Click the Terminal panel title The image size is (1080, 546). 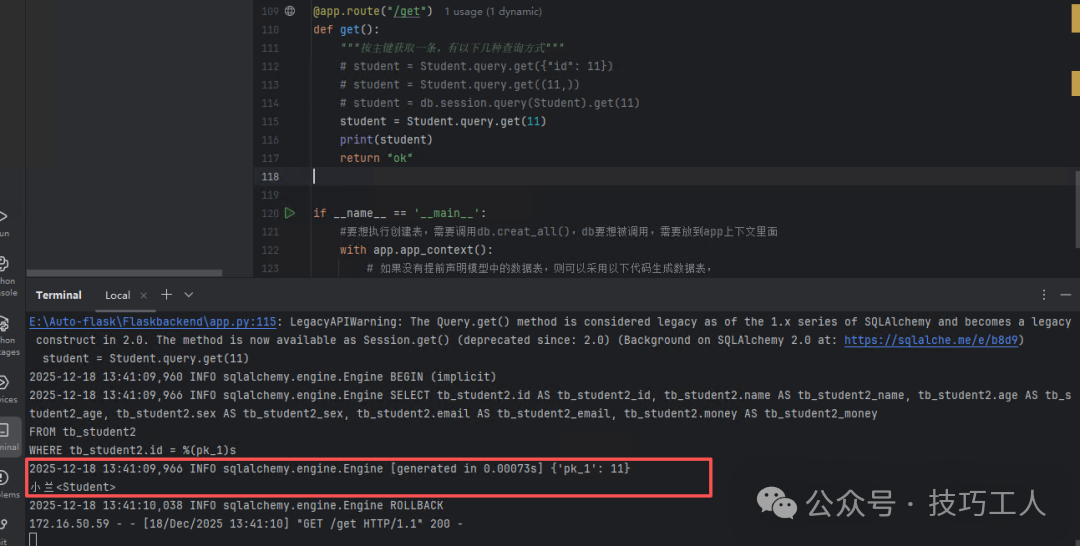coord(59,295)
